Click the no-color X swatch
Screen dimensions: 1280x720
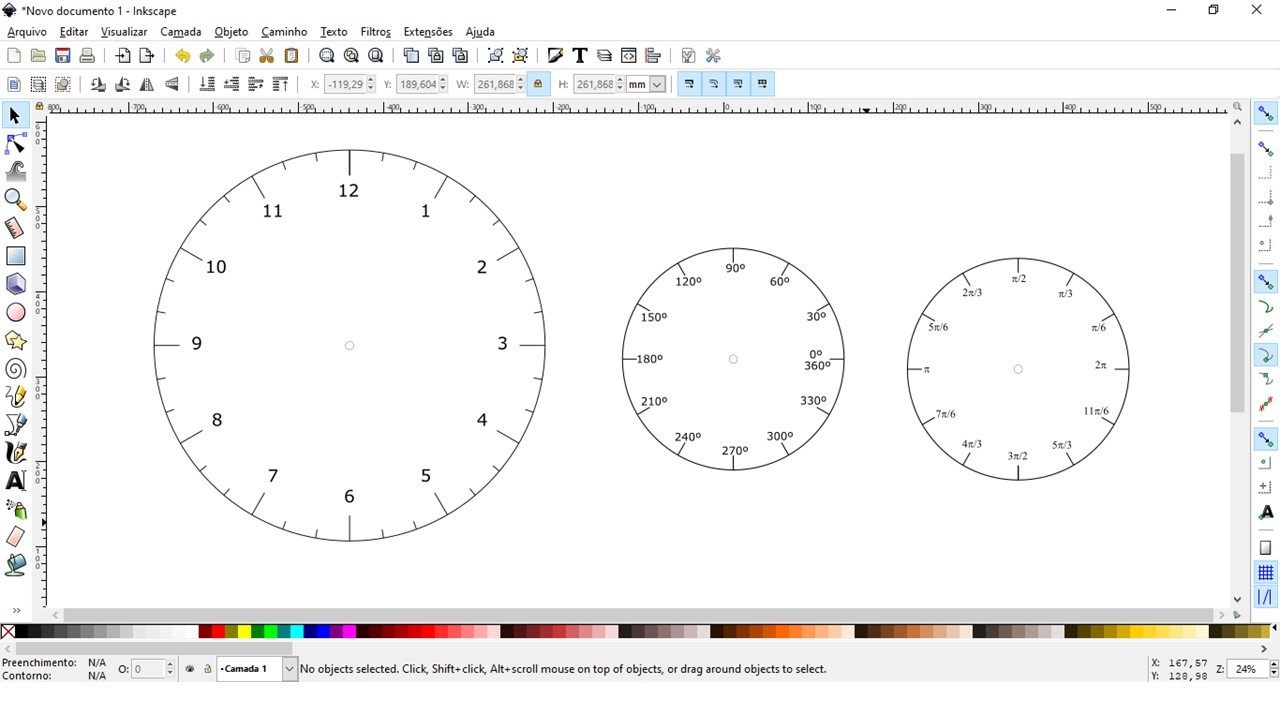[x=8, y=631]
